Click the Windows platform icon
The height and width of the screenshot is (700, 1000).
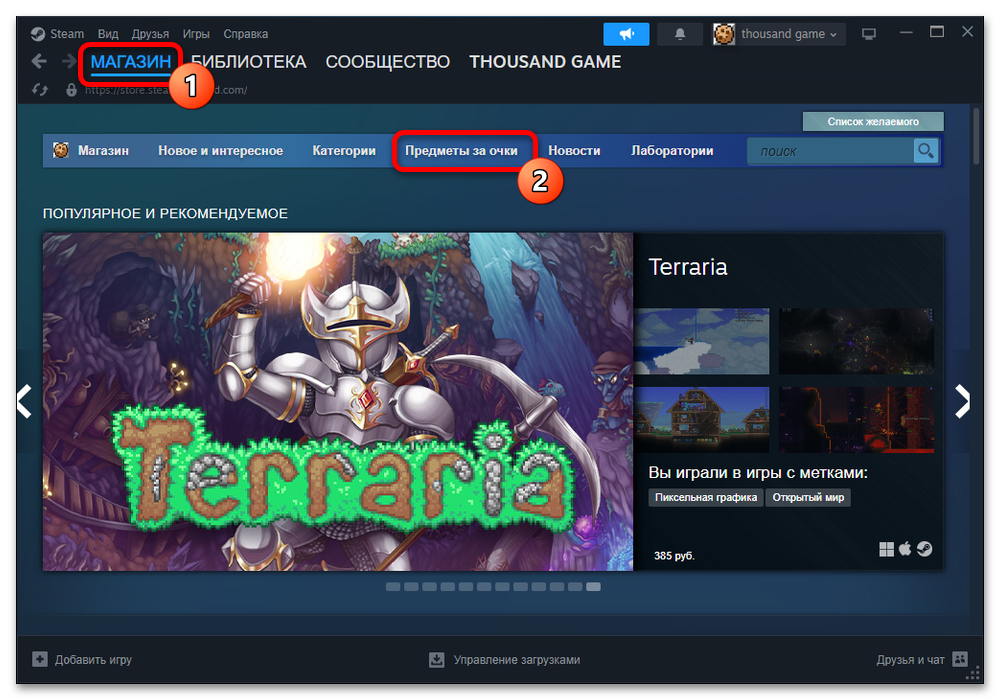(x=886, y=549)
